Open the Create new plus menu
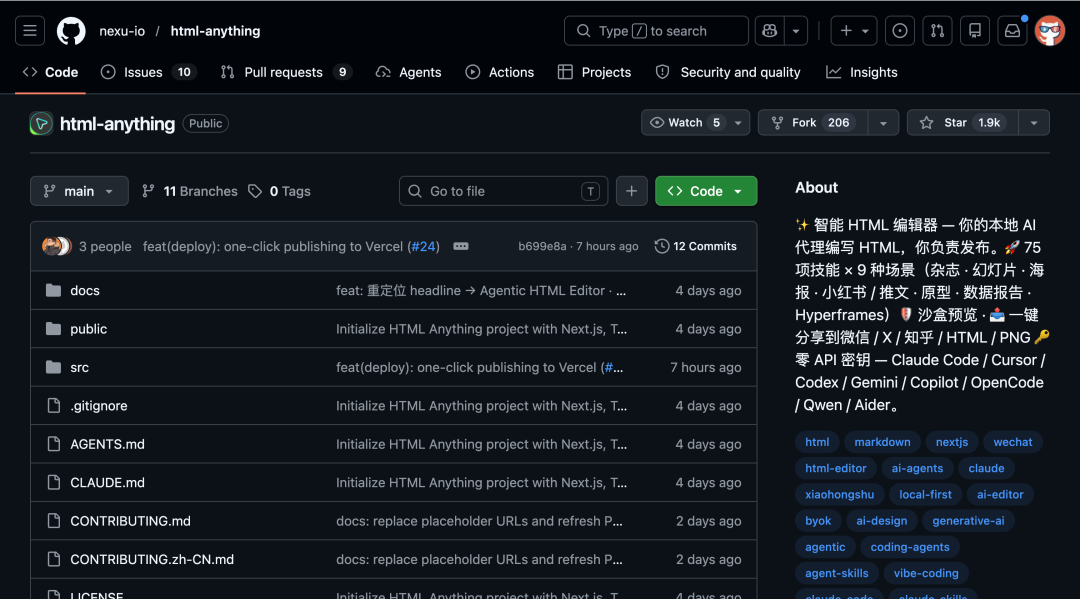The width and height of the screenshot is (1080, 599). tap(853, 31)
